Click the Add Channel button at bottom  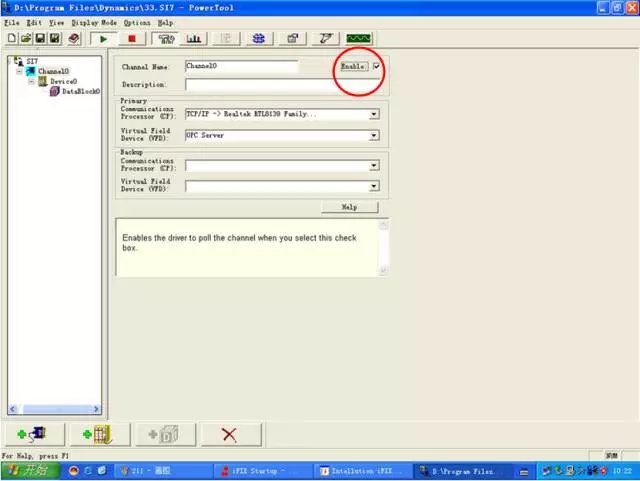tap(33, 434)
